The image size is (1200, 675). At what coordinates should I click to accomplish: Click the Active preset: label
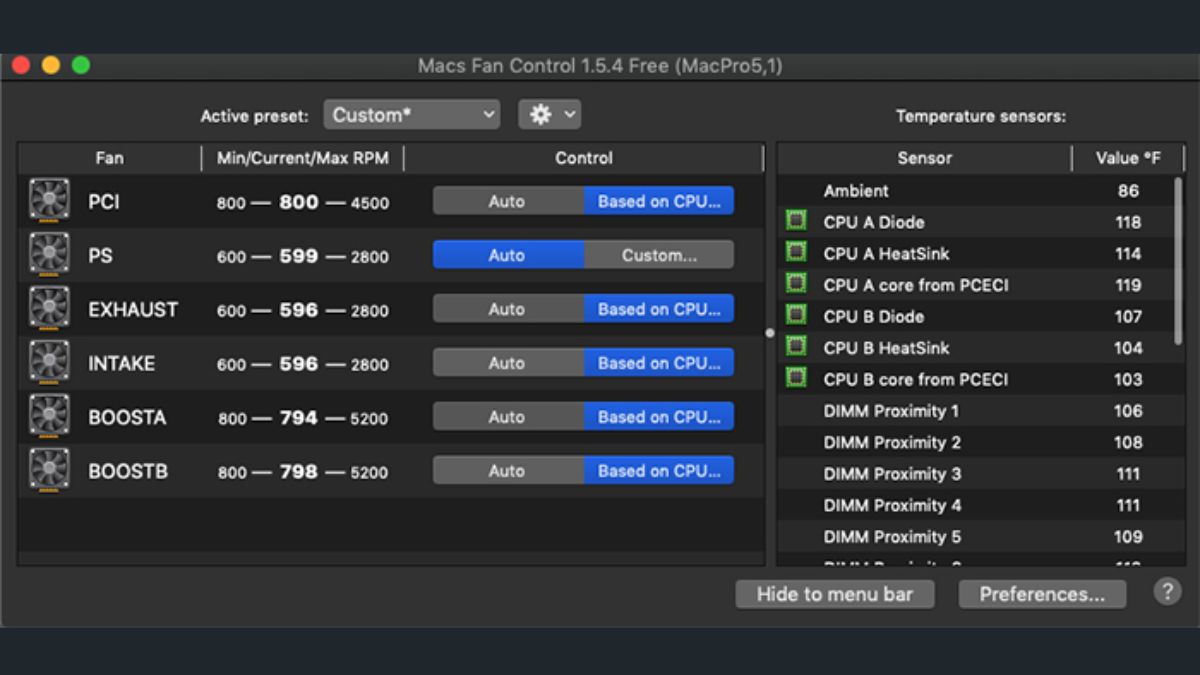point(255,116)
